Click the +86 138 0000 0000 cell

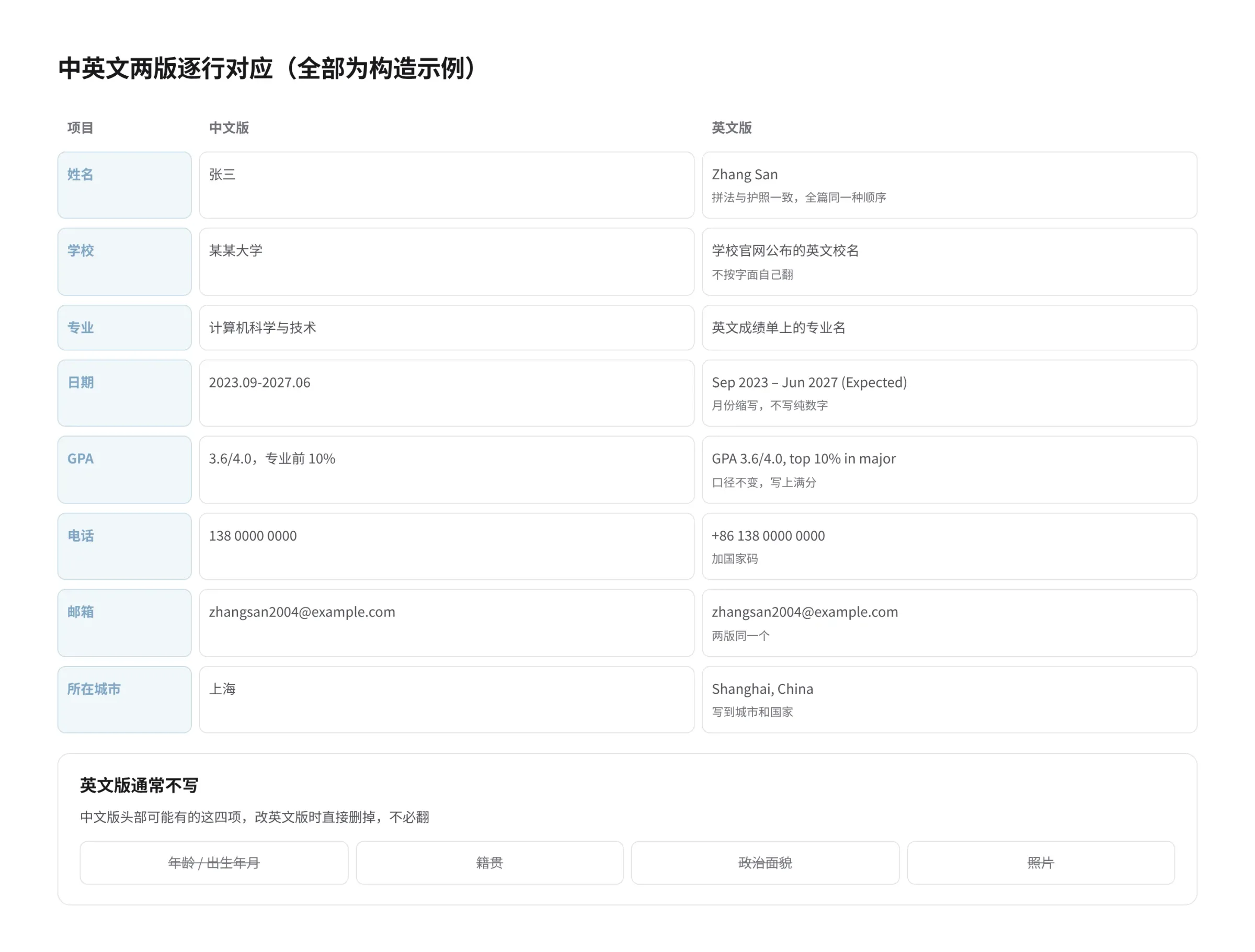[x=949, y=546]
